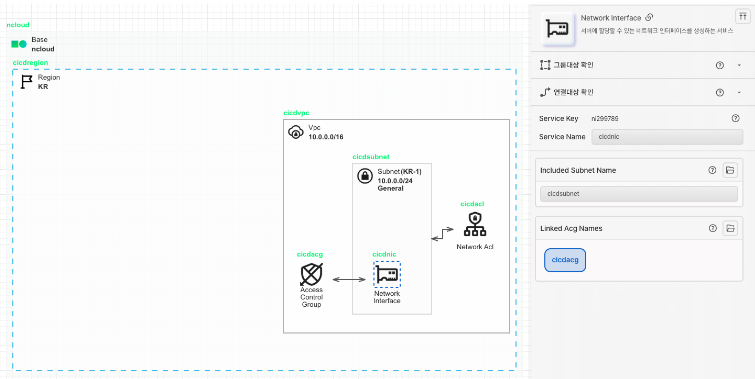Click the green cicdvpc label
Viewport: 755px width, 379px height.
[x=296, y=113]
